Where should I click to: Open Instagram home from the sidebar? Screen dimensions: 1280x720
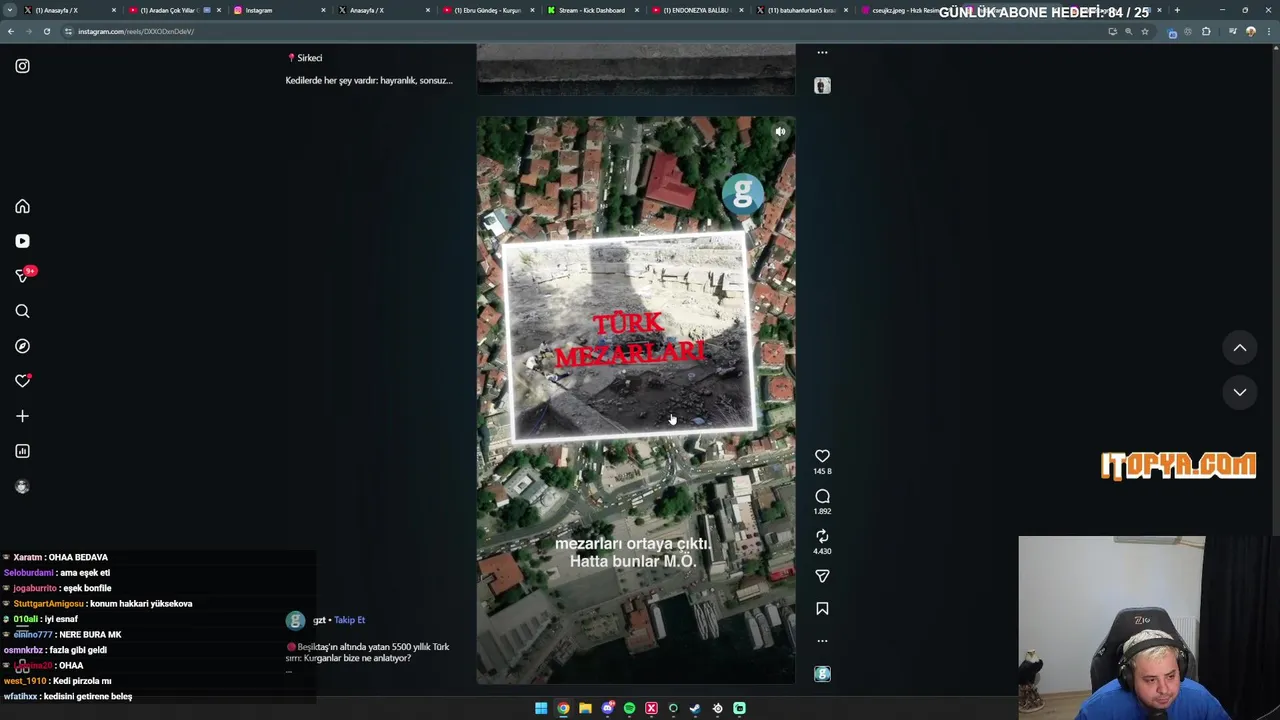[22, 206]
